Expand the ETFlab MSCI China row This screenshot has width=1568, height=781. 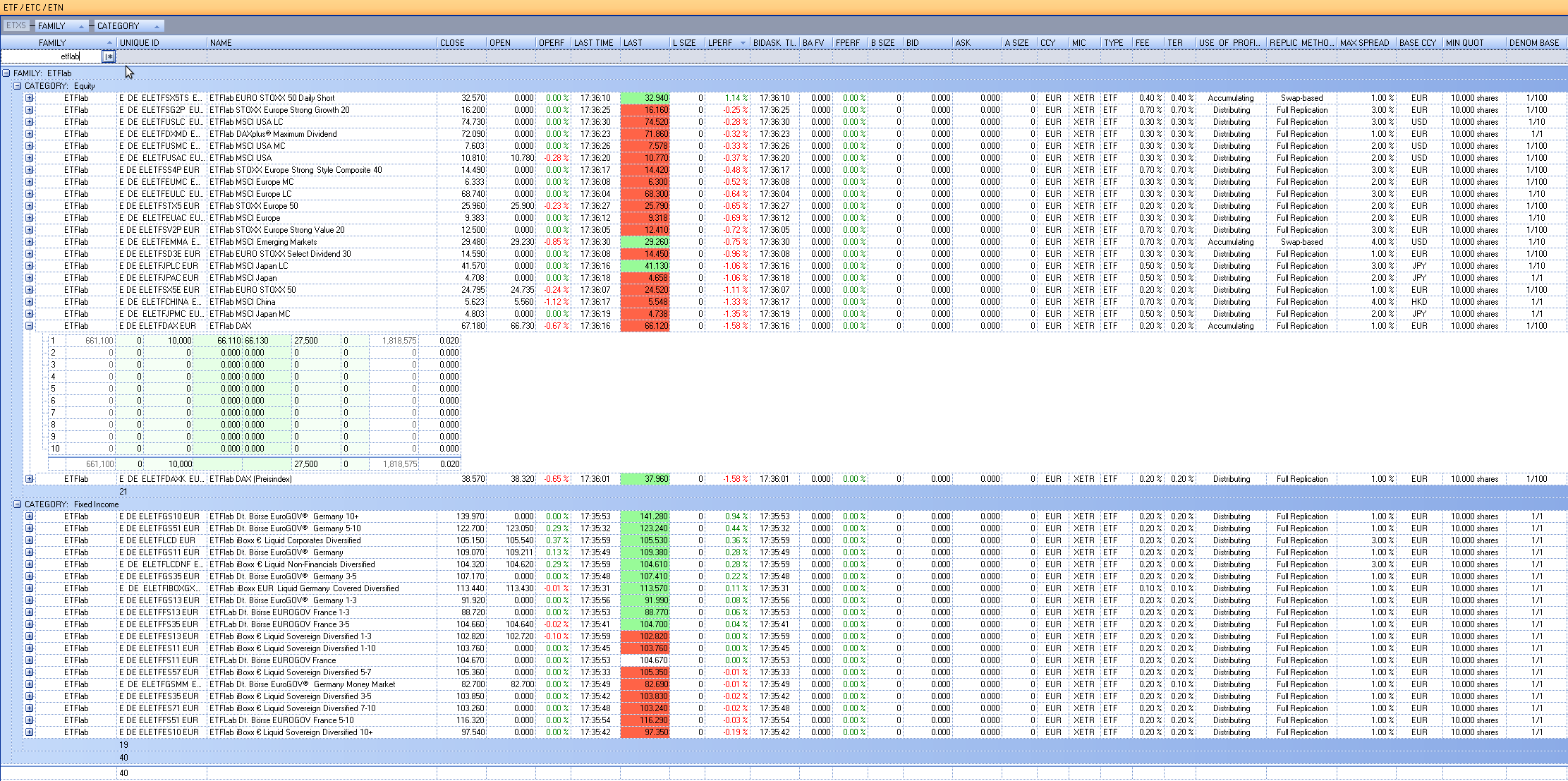point(30,302)
